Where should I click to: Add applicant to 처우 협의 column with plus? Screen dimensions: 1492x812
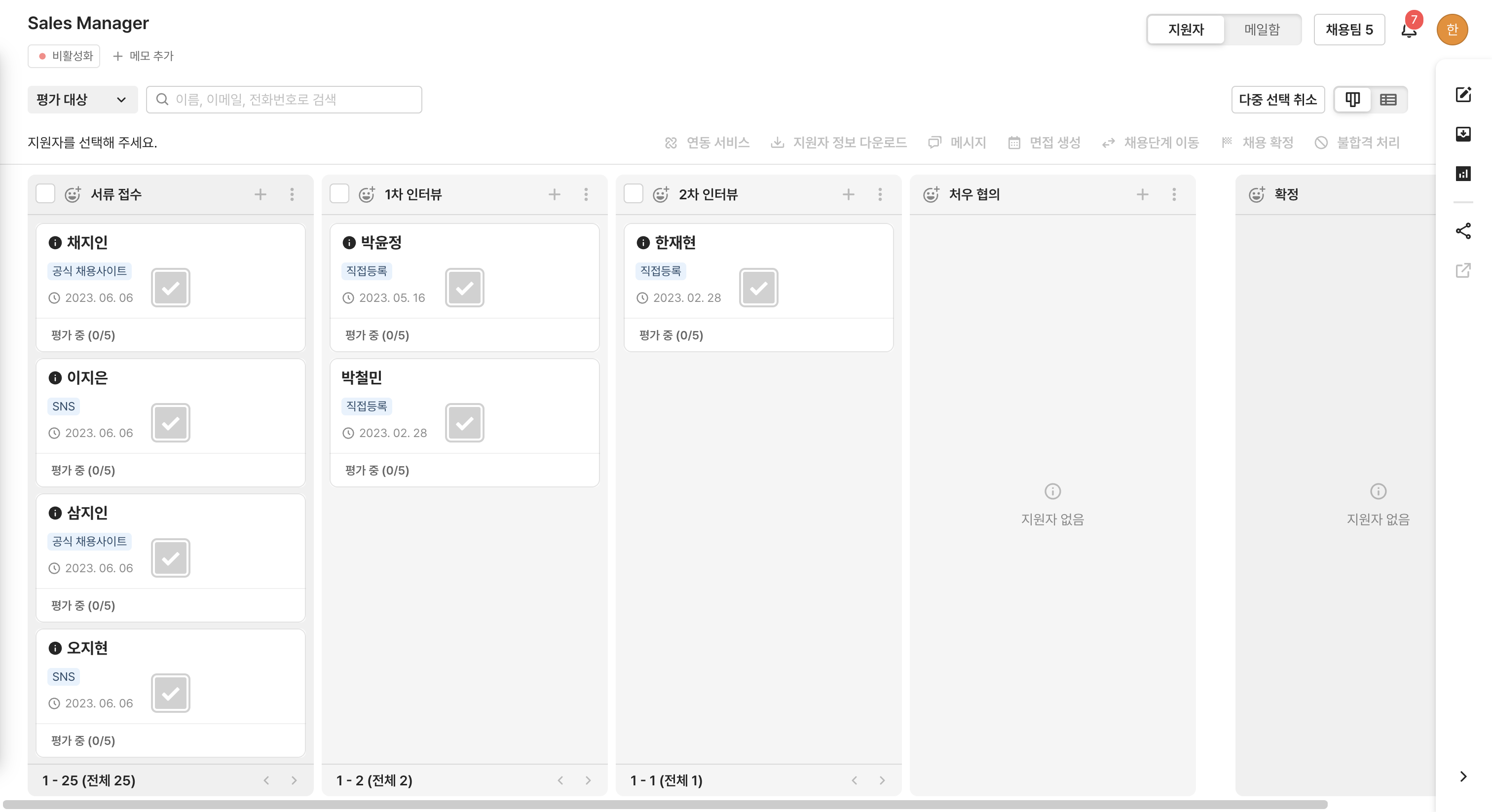coord(1142,194)
